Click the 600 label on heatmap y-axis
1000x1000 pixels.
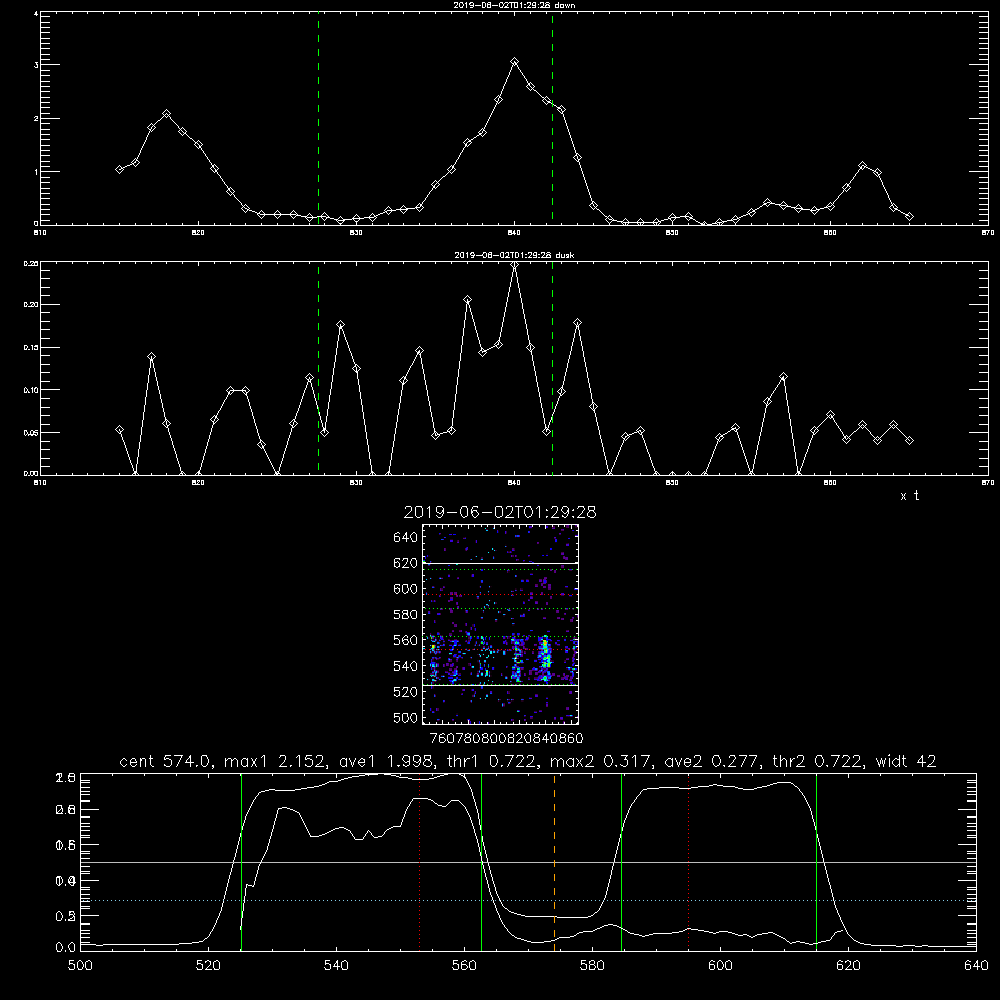pyautogui.click(x=406, y=589)
